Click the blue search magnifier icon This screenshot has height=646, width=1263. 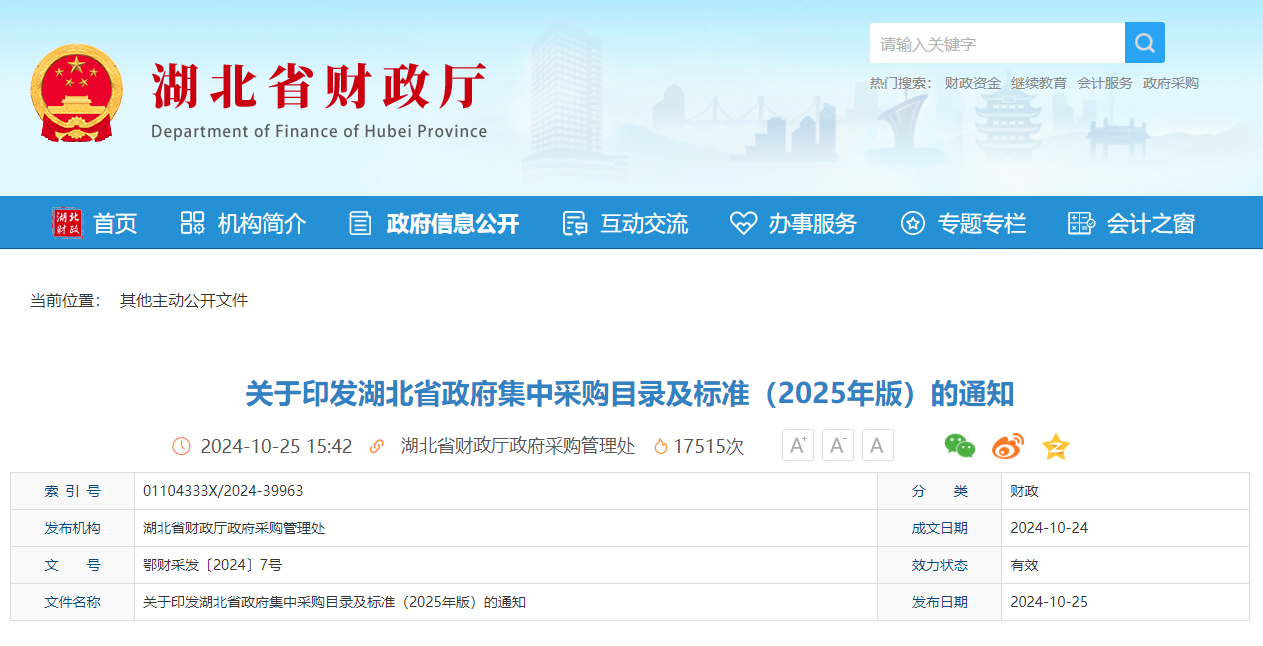click(x=1144, y=42)
